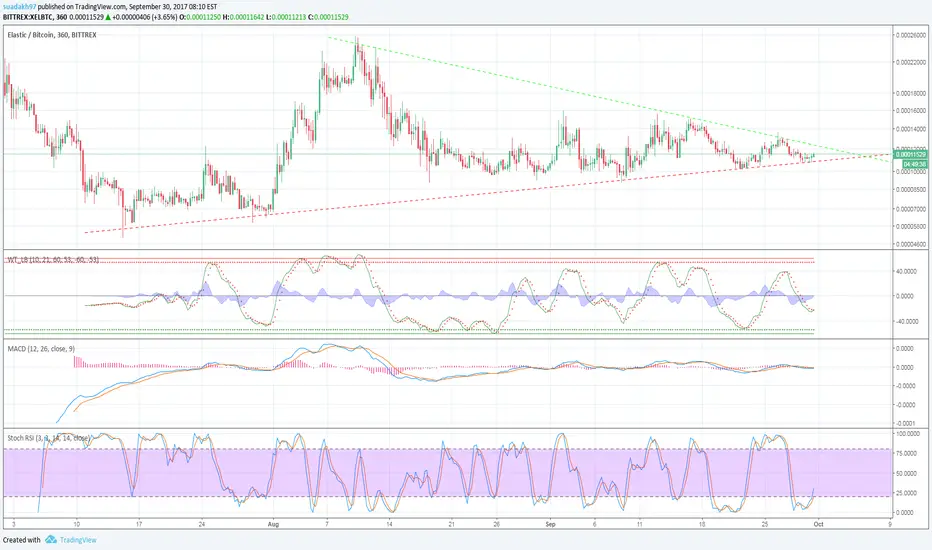Click the 0.00014000 price axis label

(x=911, y=129)
